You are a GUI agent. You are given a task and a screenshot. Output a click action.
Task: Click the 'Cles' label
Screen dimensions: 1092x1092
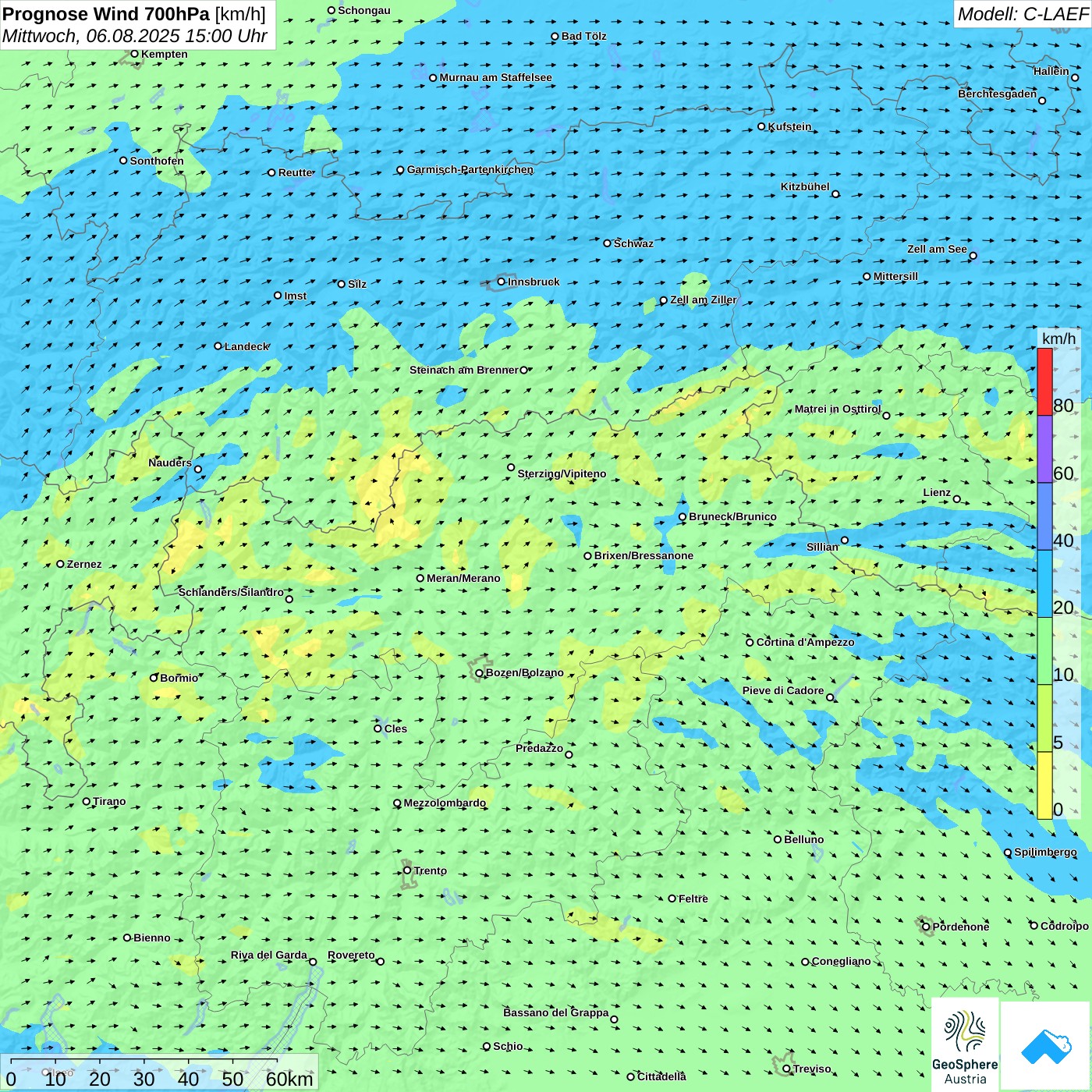(x=395, y=729)
